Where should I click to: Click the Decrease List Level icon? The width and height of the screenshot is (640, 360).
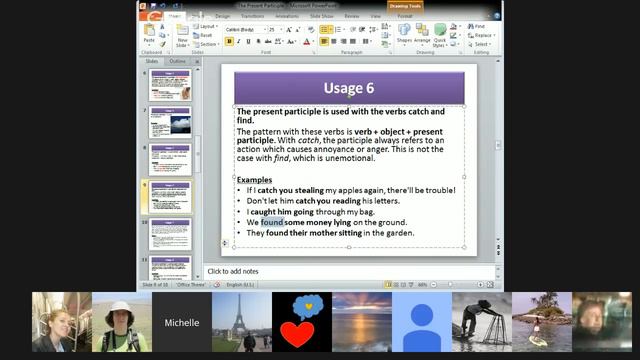[353, 29]
